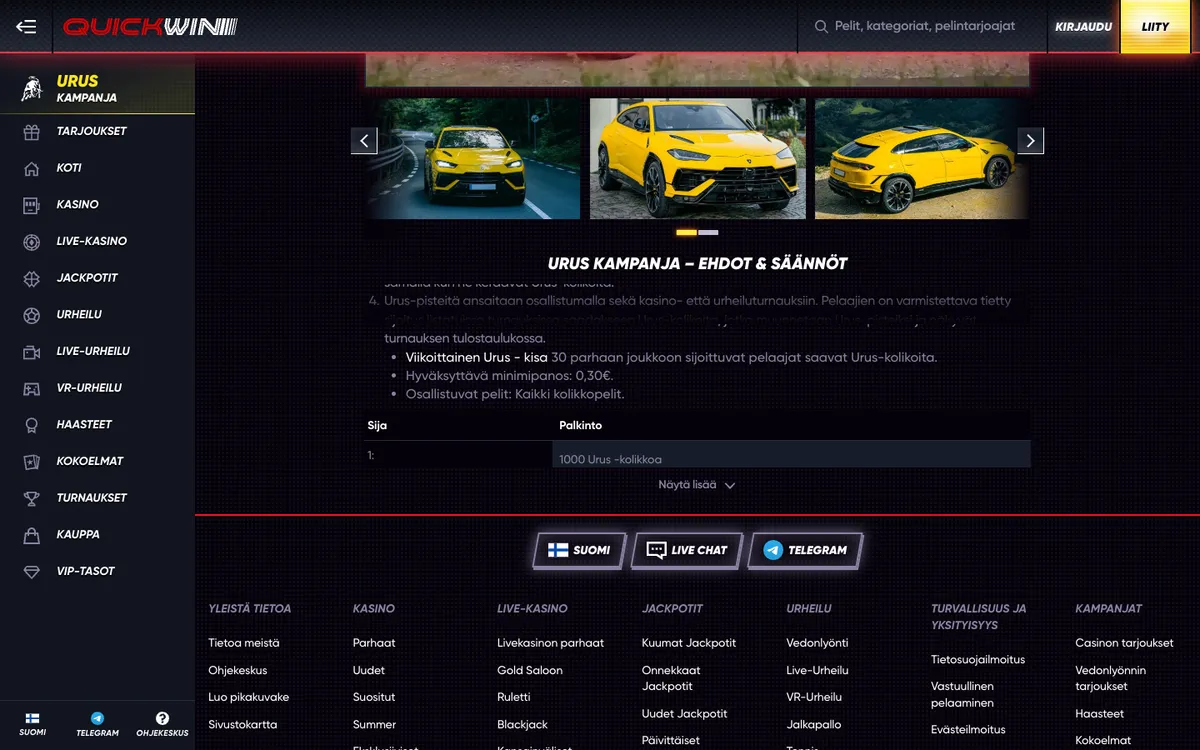
Task: Click the Liity join button
Action: pos(1156,27)
